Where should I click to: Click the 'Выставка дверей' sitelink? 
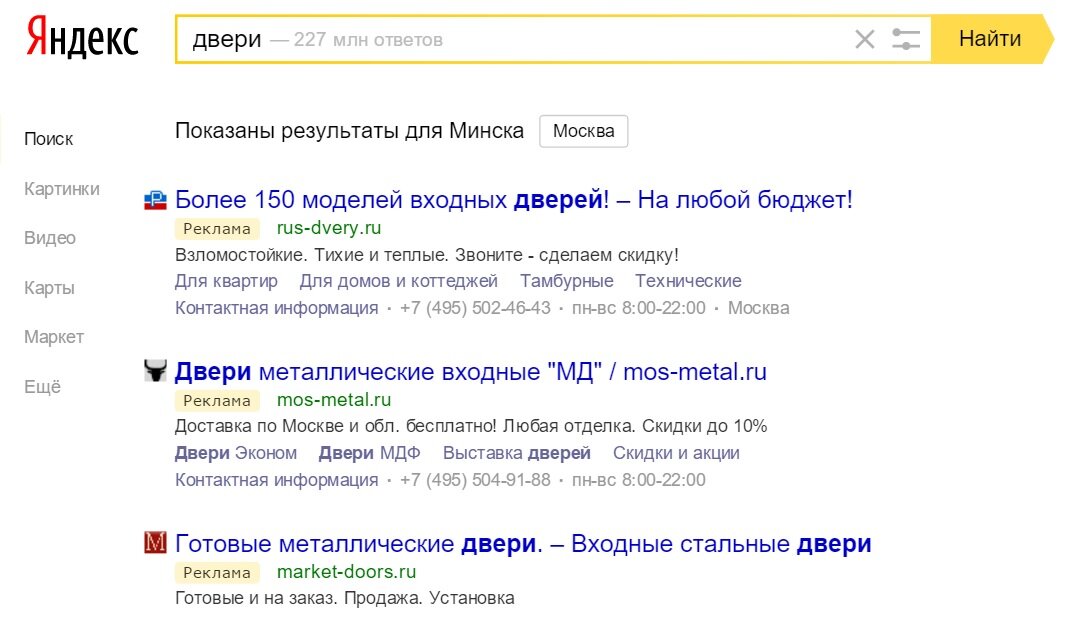(x=516, y=453)
